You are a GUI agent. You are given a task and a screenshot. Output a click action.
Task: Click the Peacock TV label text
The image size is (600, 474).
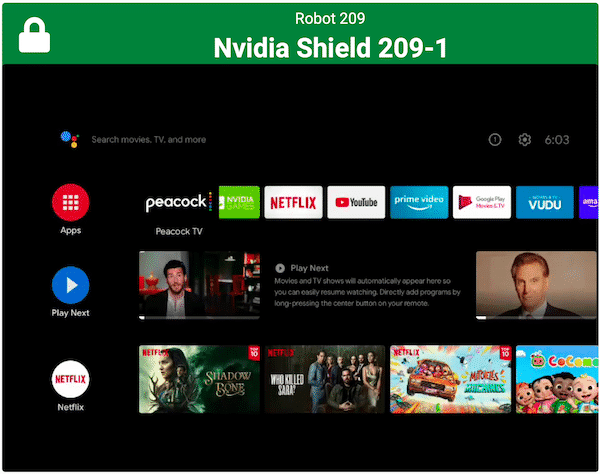point(179,231)
